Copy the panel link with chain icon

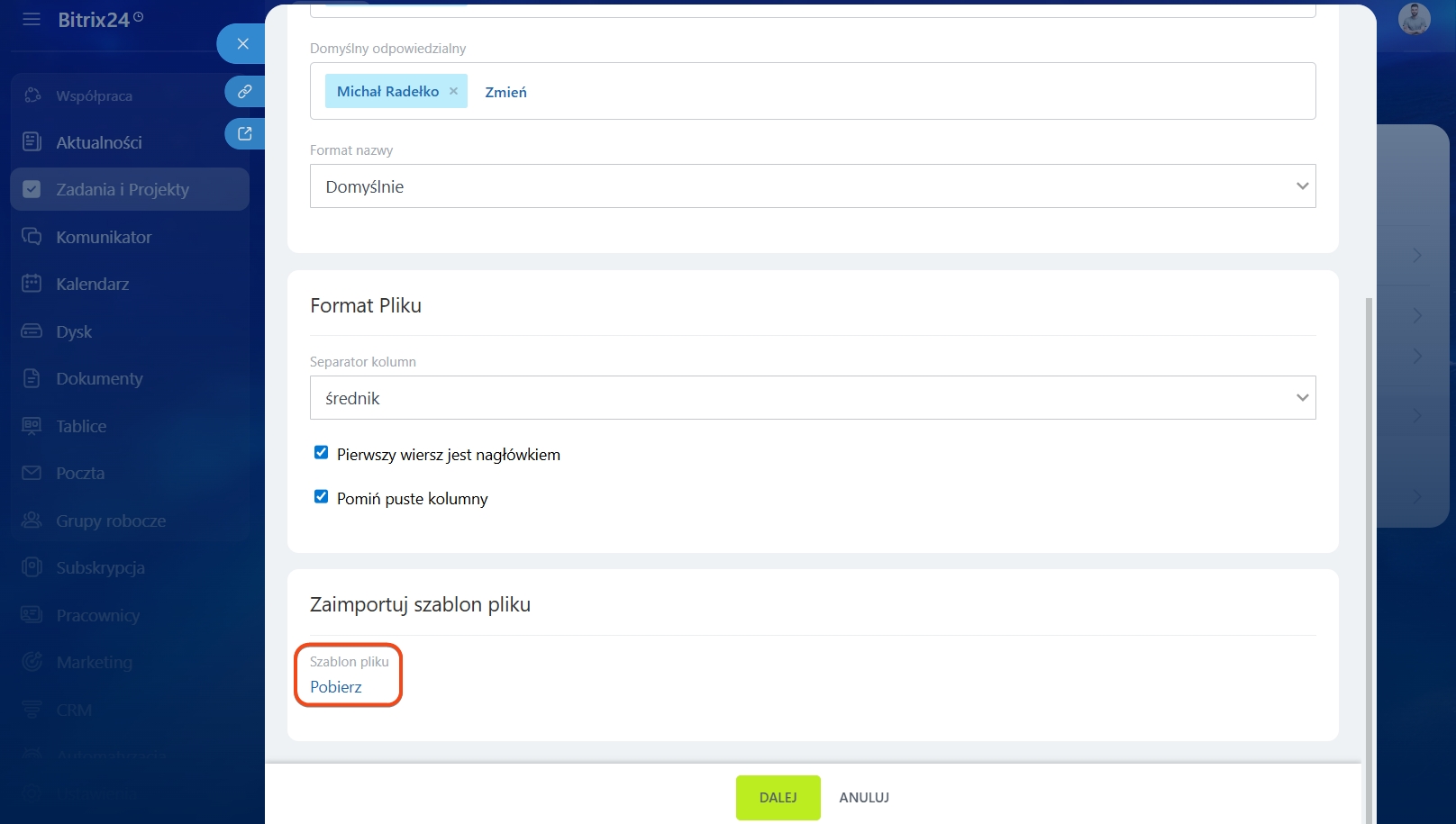[244, 91]
